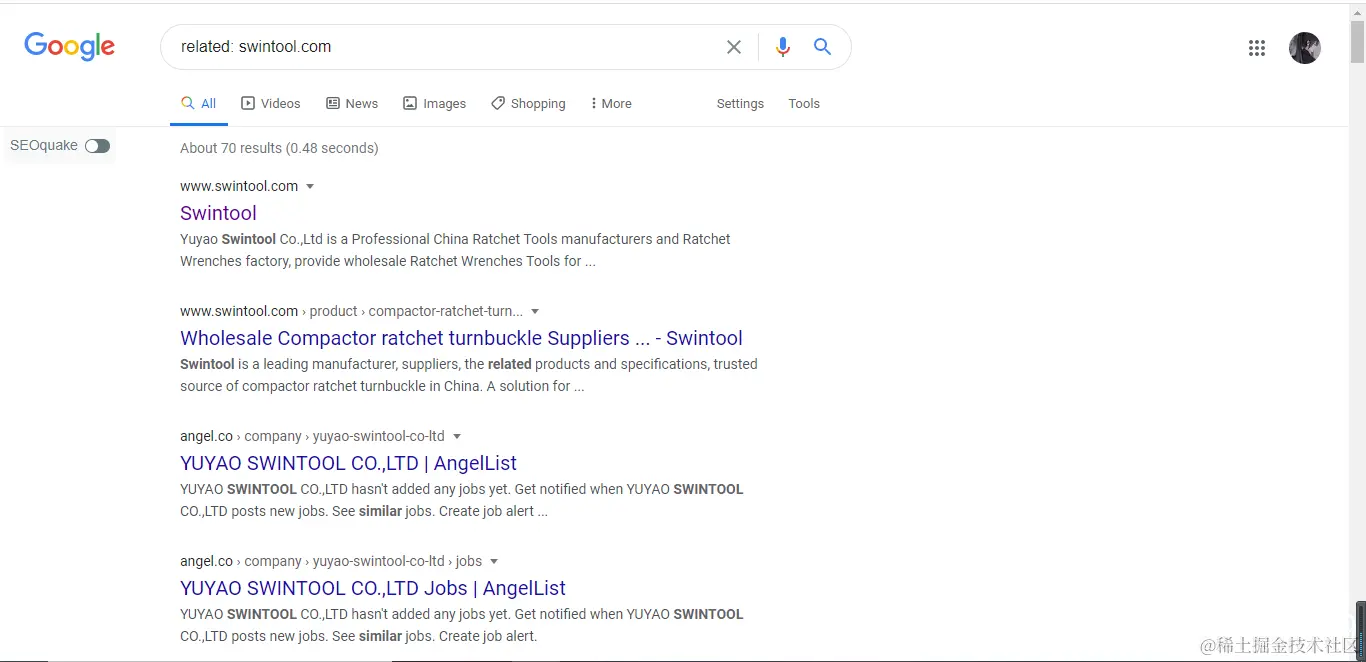
Task: Switch to the Videos tab
Action: 271,103
